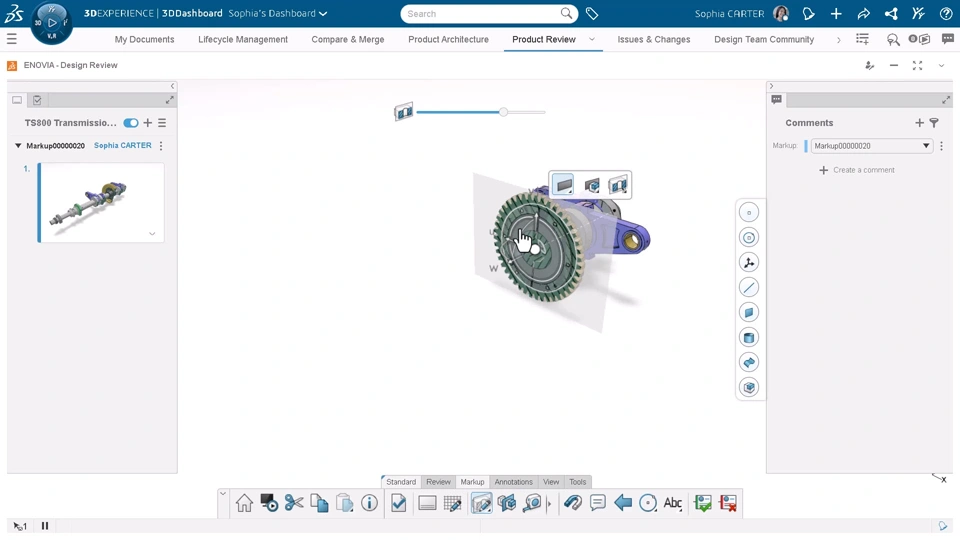Toggle the markup pencil mode in toolbar

[481, 503]
